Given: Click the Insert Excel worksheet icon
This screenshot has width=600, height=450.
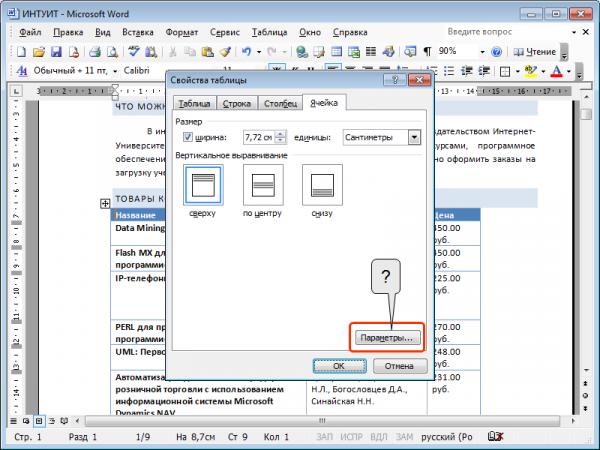Looking at the screenshot, I should (354, 52).
